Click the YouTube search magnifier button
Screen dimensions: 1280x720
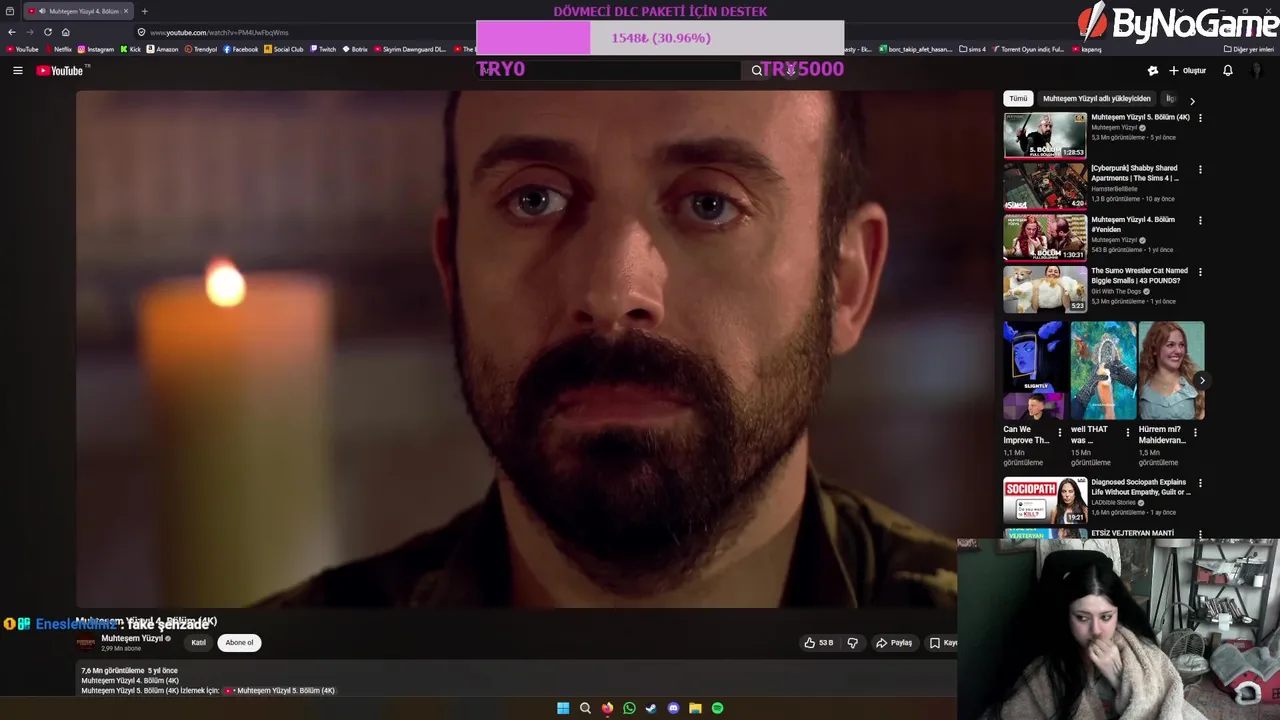point(757,70)
